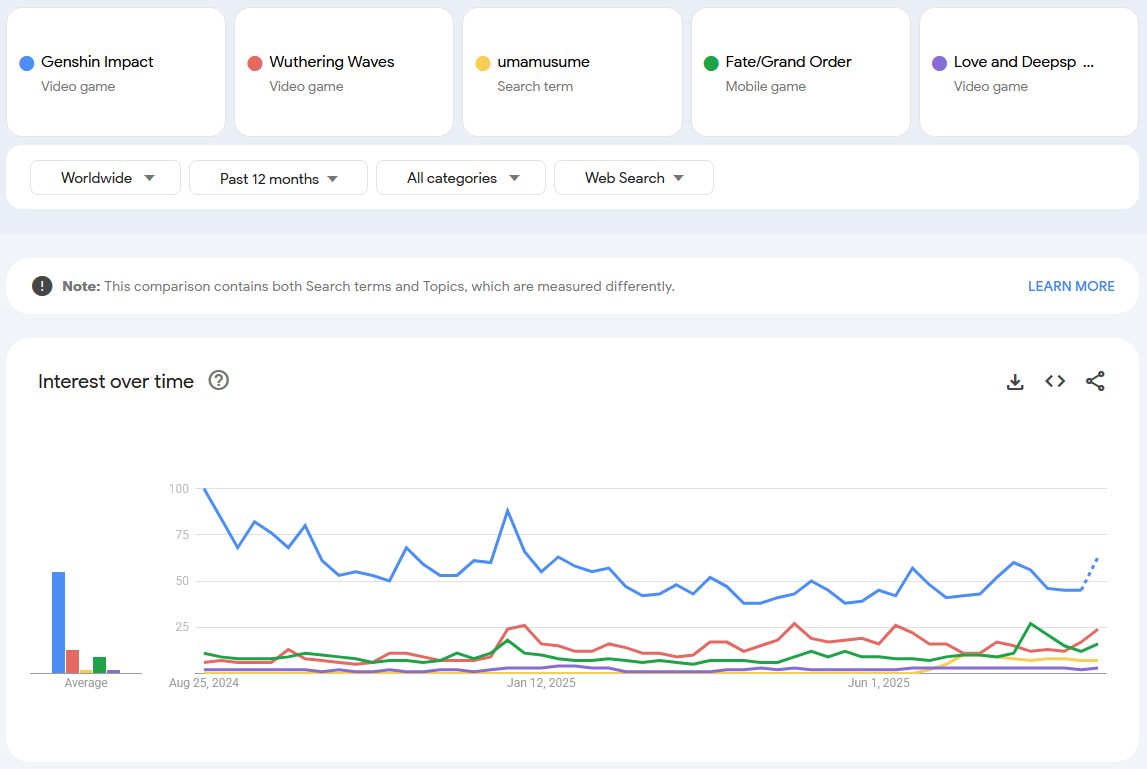Open the Interest over time help icon
1147x769 pixels.
[x=219, y=380]
